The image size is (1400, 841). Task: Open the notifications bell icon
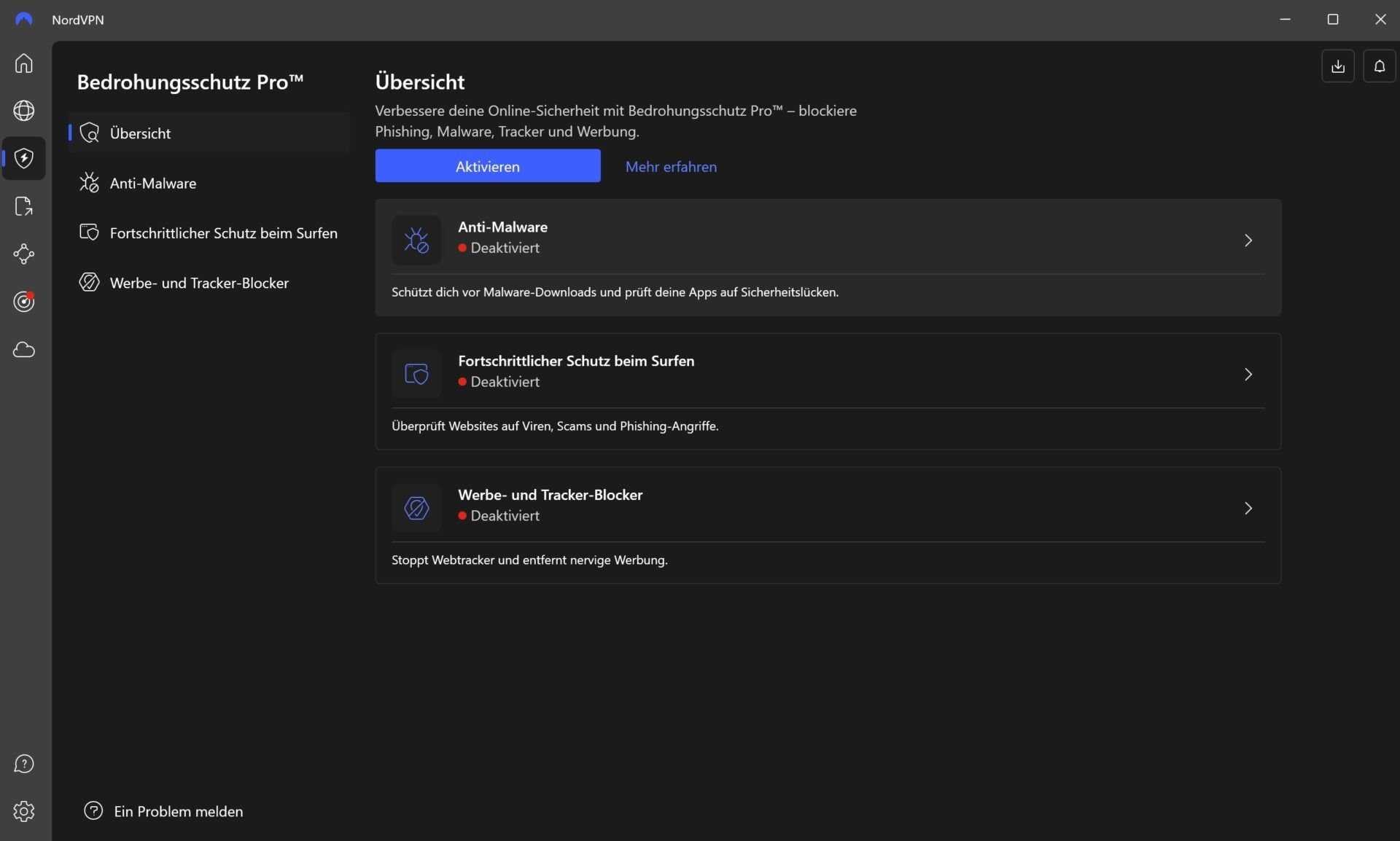click(1380, 66)
